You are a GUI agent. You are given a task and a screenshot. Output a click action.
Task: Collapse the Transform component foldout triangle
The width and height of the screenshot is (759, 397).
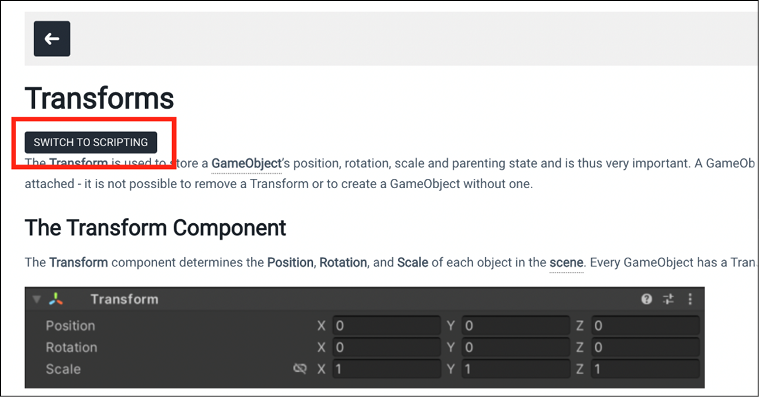point(36,299)
